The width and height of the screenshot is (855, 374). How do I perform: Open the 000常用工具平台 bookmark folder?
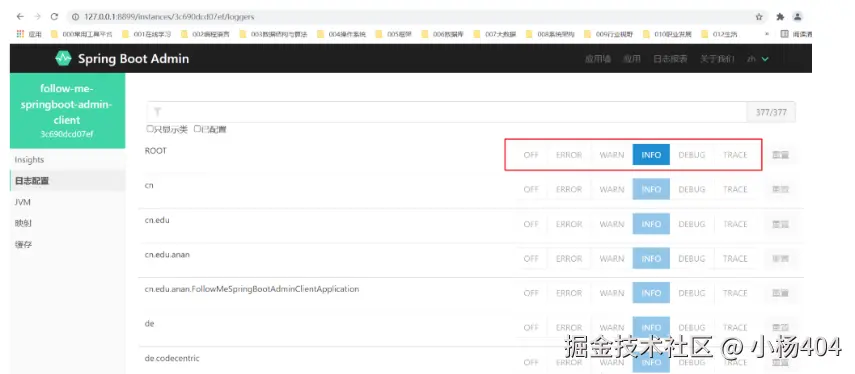(82, 34)
